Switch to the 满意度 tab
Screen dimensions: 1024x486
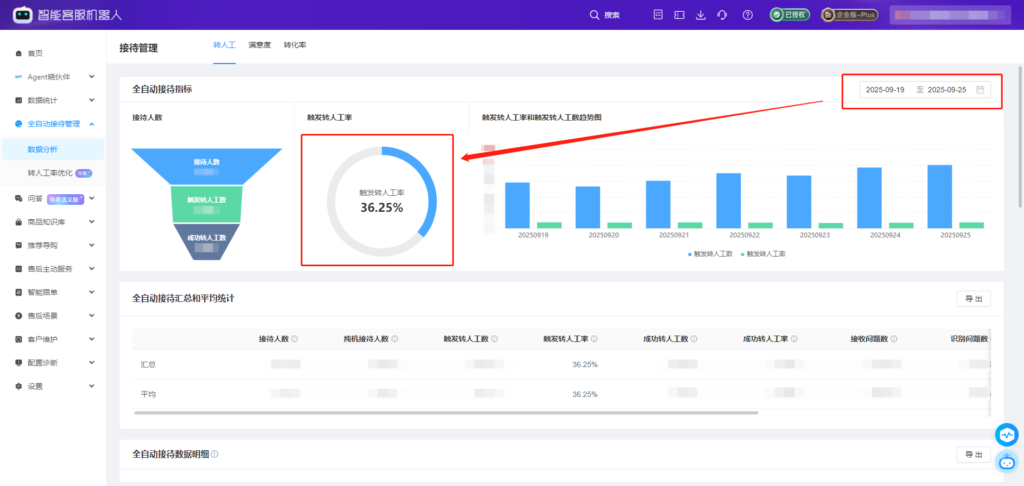click(259, 46)
